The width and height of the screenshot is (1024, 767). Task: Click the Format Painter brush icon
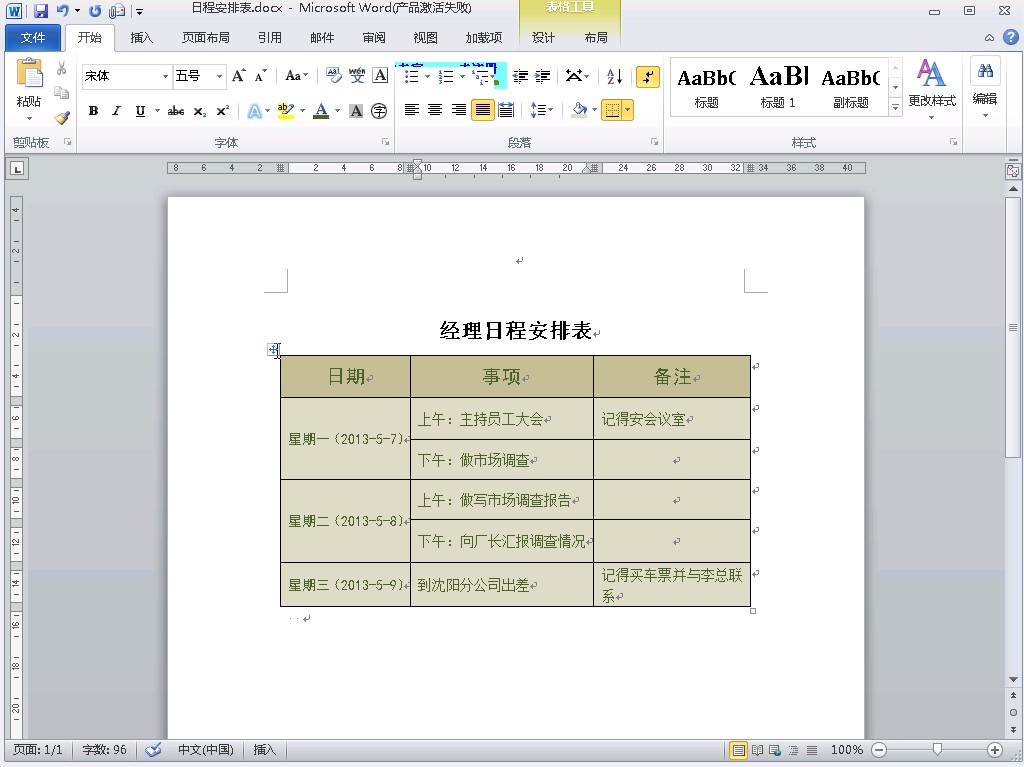tap(62, 117)
